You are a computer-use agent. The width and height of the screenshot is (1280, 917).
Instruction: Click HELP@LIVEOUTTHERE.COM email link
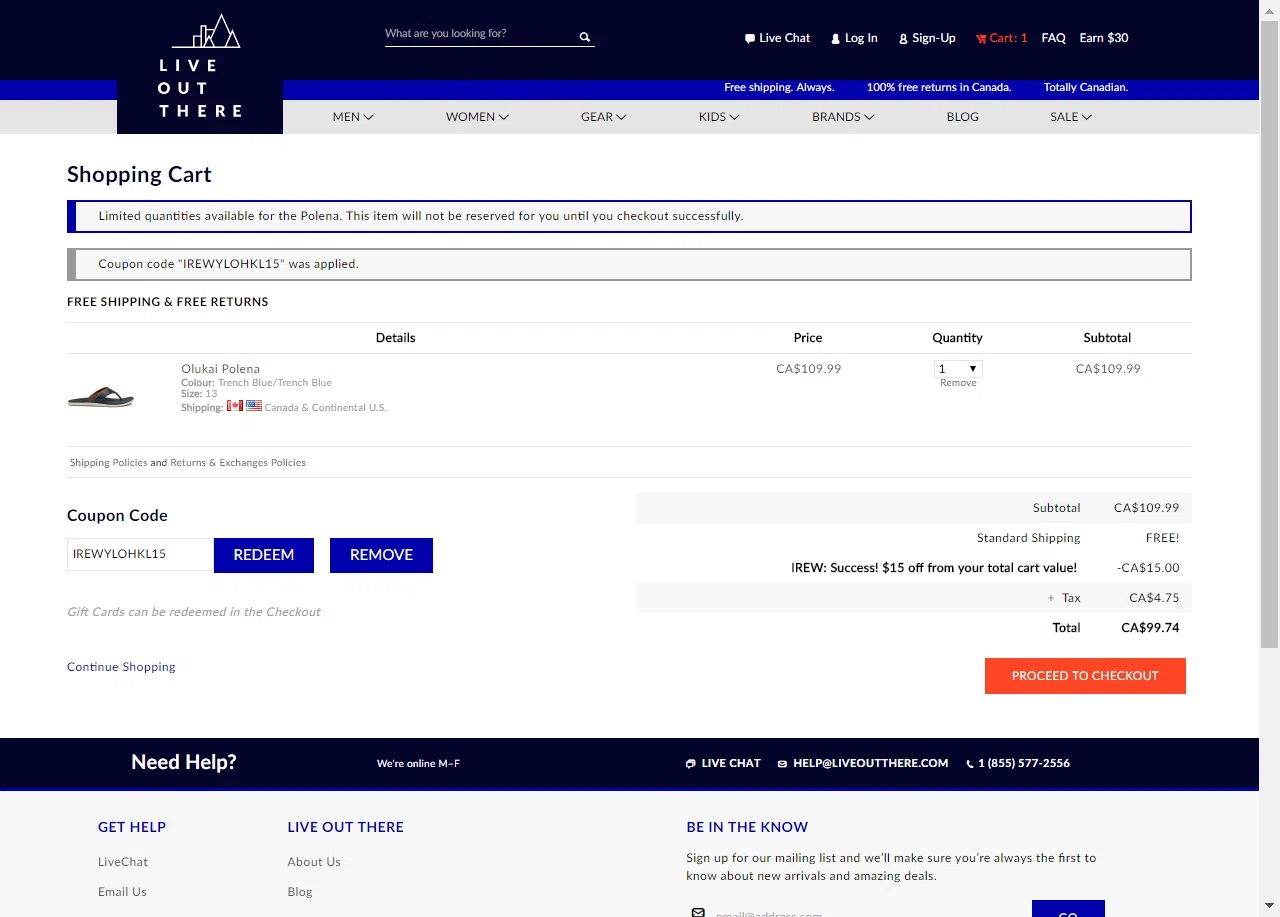point(870,763)
